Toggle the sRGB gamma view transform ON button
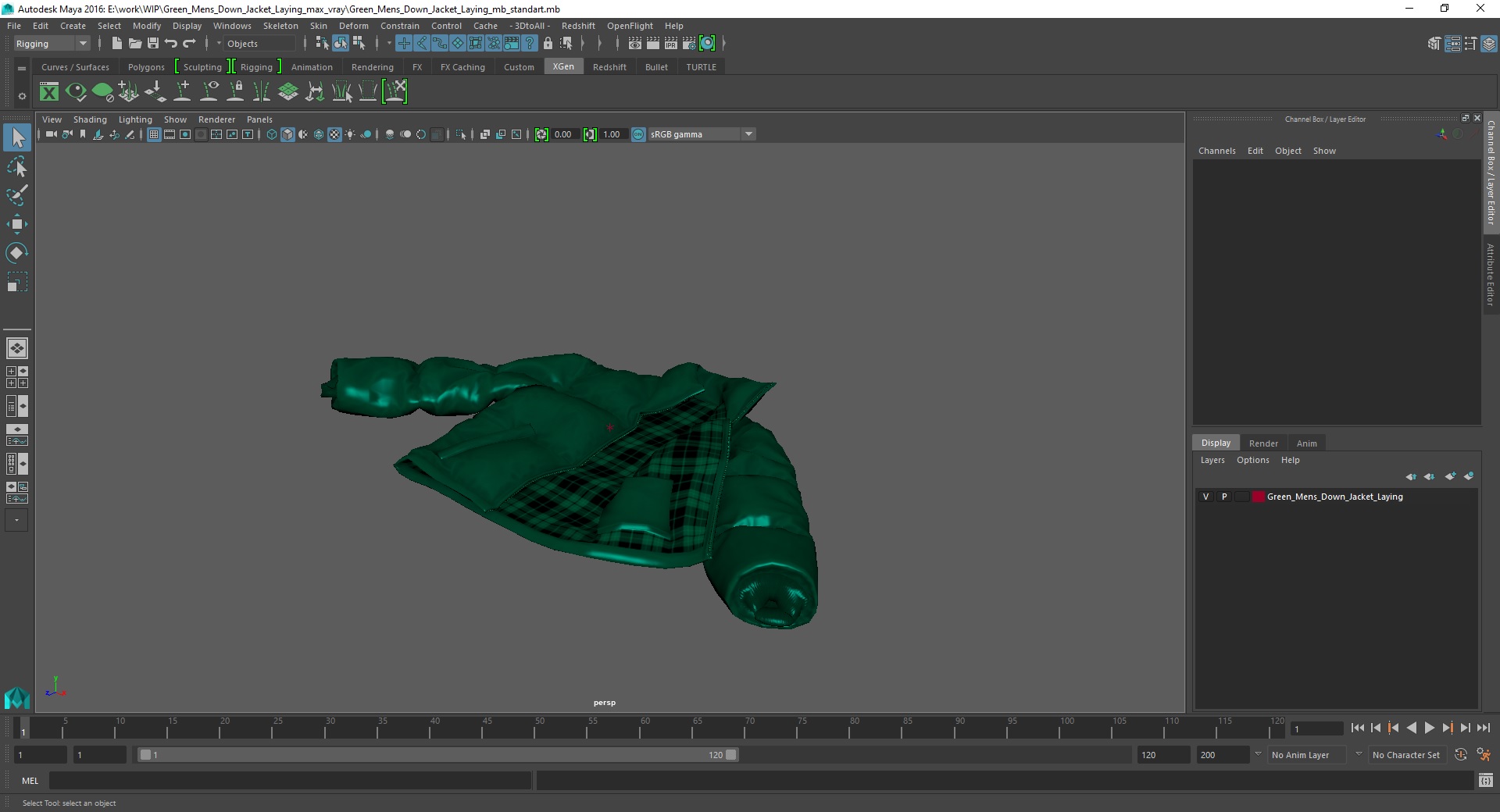The width and height of the screenshot is (1500, 812). (638, 134)
